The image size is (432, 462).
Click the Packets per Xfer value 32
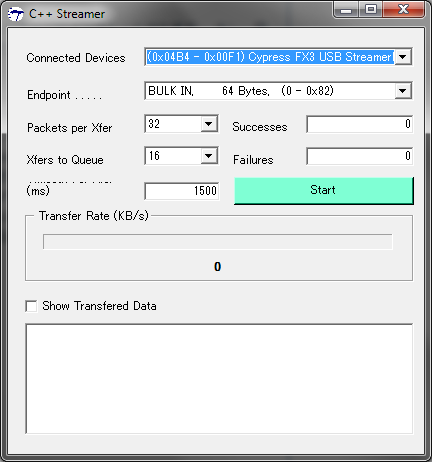click(154, 124)
